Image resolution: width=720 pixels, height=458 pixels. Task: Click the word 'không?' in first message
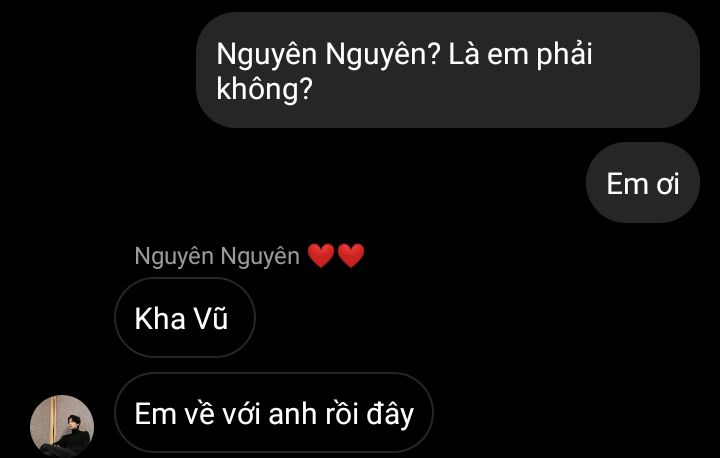[264, 89]
